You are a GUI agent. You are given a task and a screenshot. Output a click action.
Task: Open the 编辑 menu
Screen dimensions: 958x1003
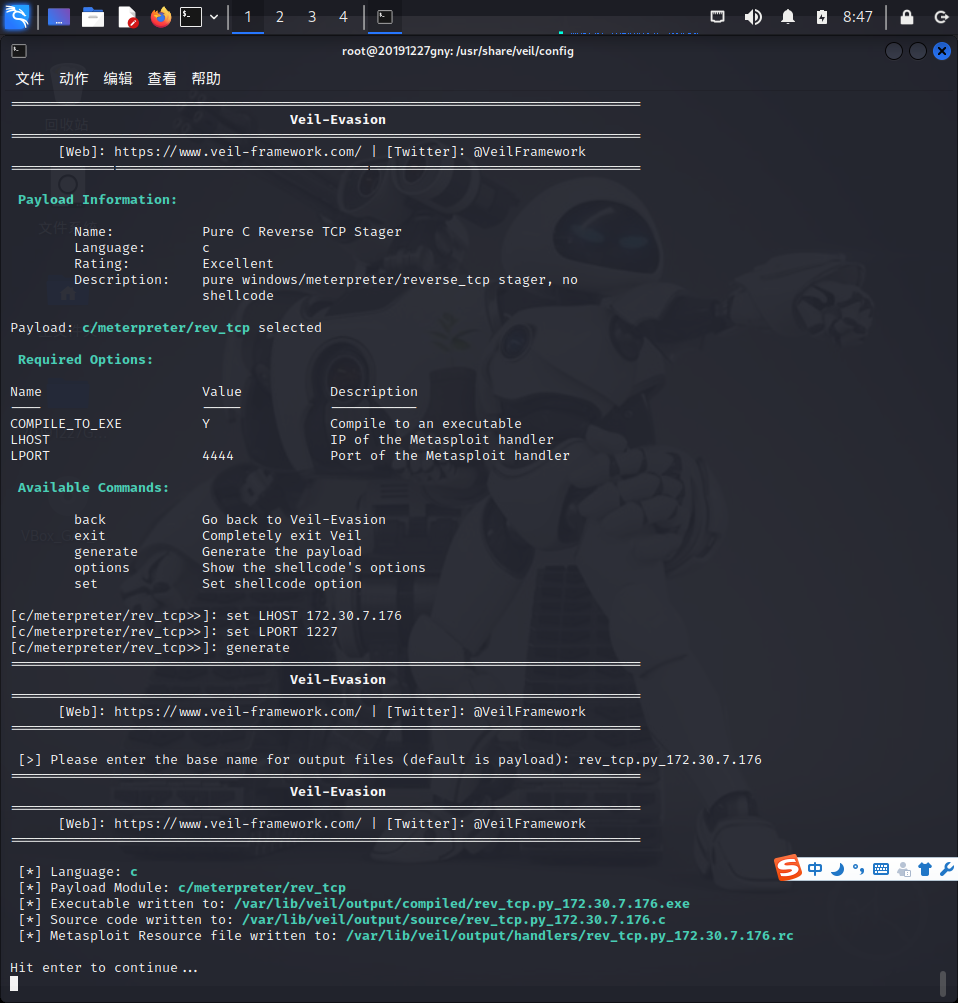pyautogui.click(x=118, y=79)
